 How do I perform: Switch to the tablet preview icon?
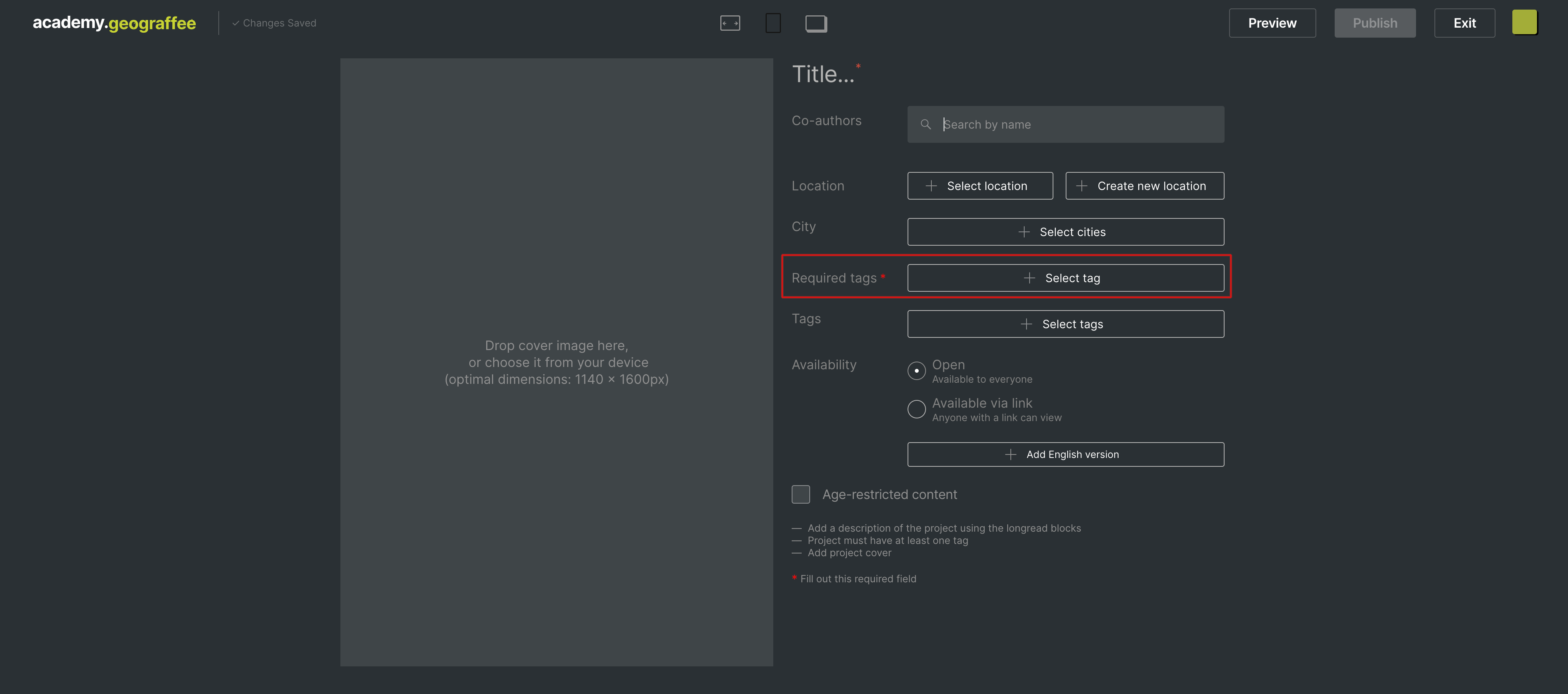coord(815,23)
